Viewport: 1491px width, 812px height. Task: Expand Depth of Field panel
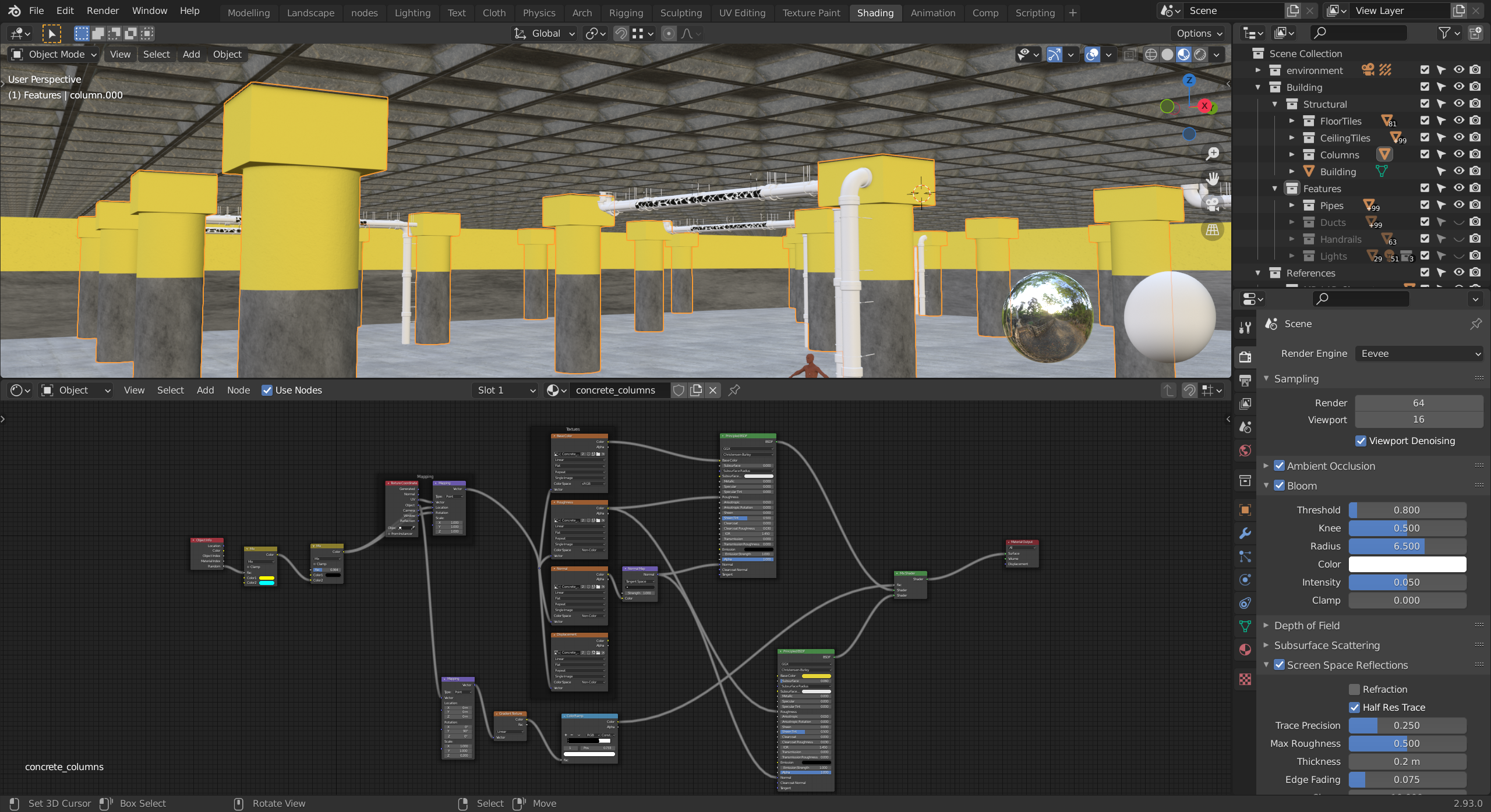point(1307,625)
